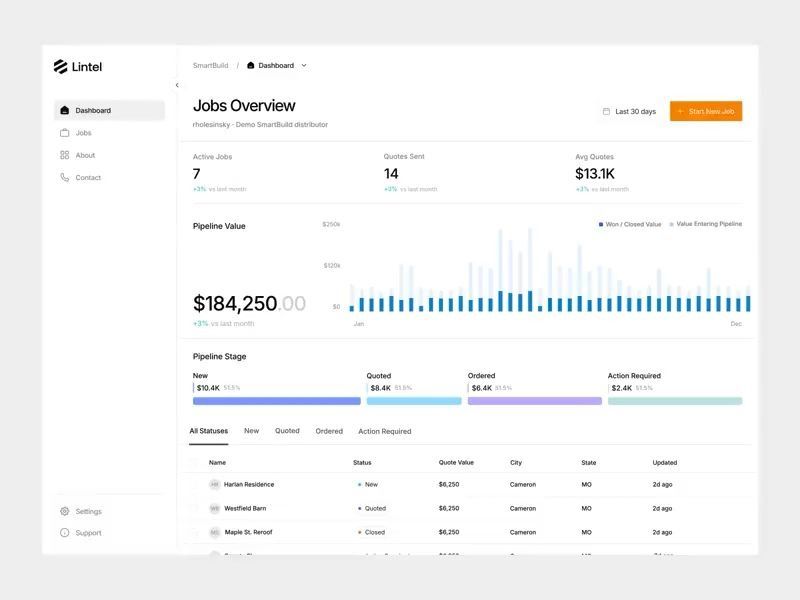Click the About grid icon
This screenshot has height=600, width=800.
pos(64,155)
